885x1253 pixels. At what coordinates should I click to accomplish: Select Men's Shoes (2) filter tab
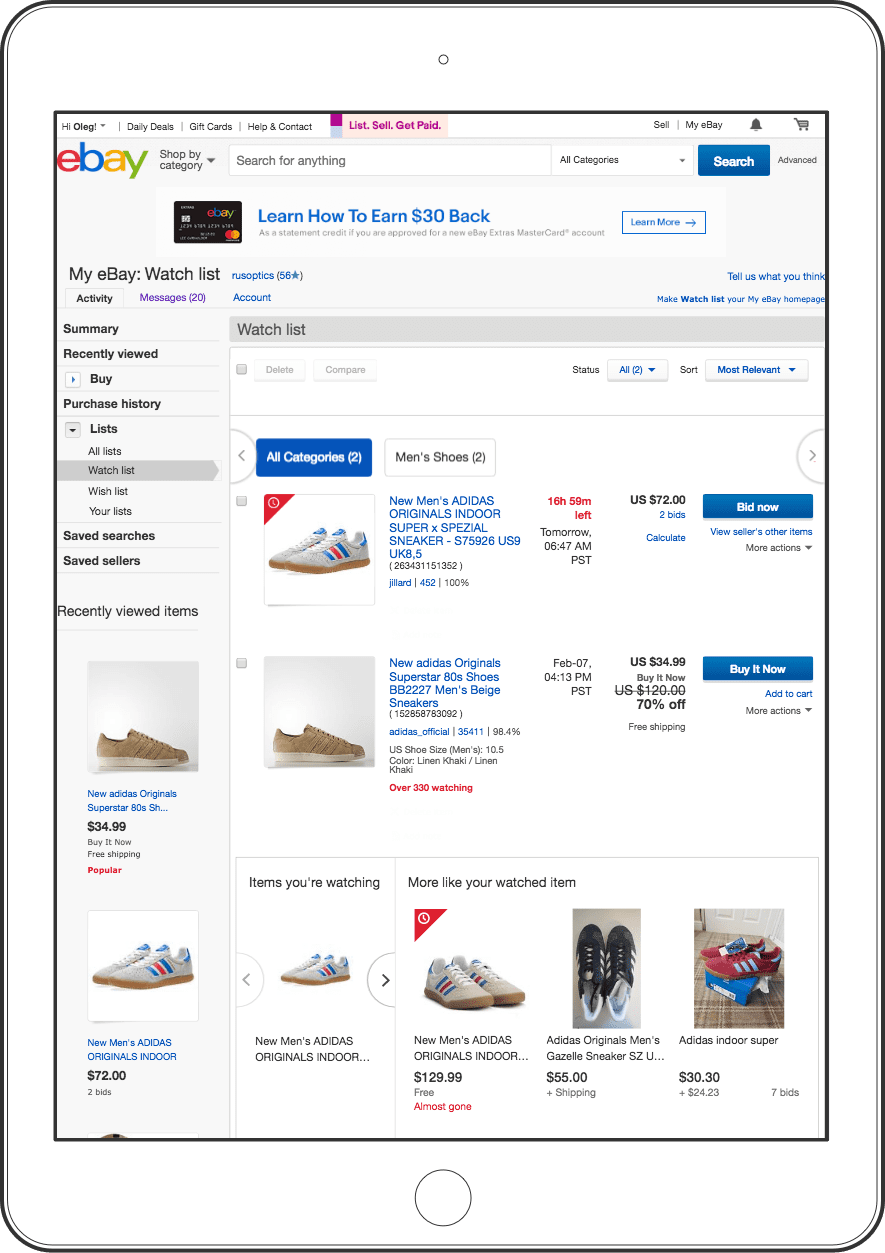click(x=440, y=457)
